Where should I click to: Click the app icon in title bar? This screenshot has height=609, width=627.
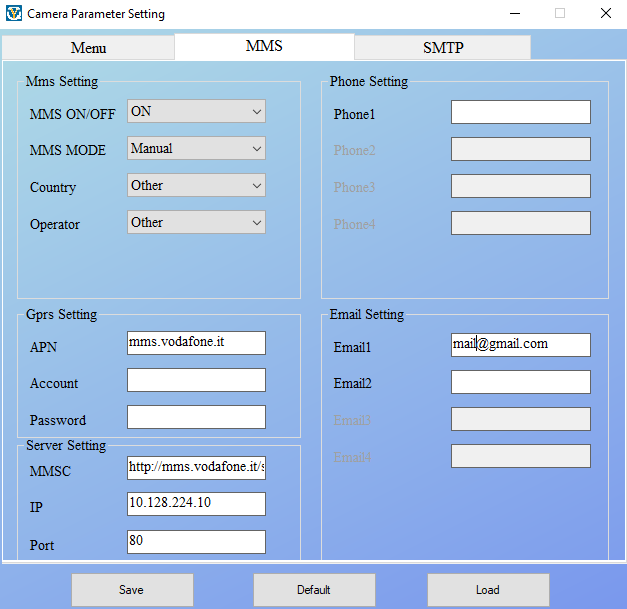click(x=13, y=14)
